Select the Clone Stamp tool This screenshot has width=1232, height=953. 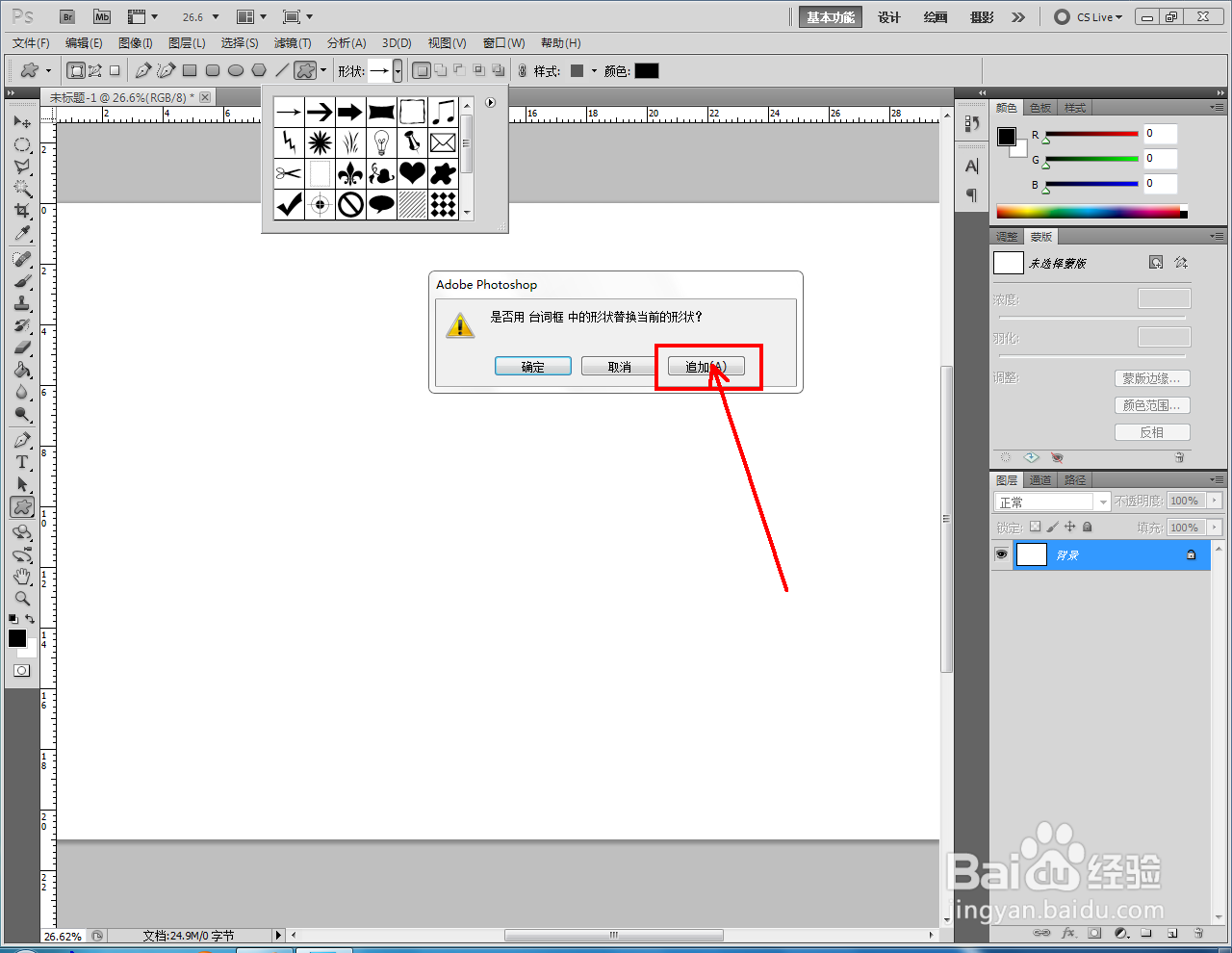(22, 303)
